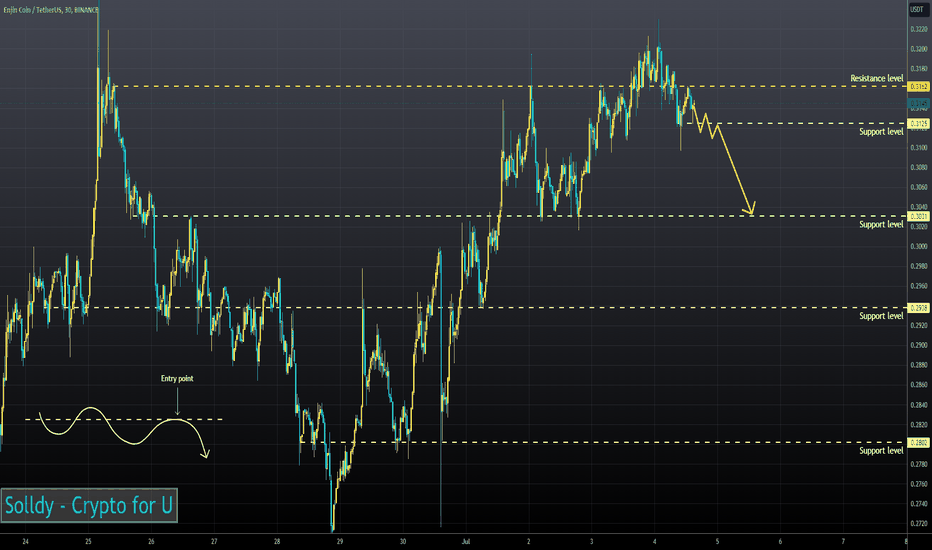The width and height of the screenshot is (932, 550).
Task: Click the 0.2860 price axis value
Action: coord(918,385)
